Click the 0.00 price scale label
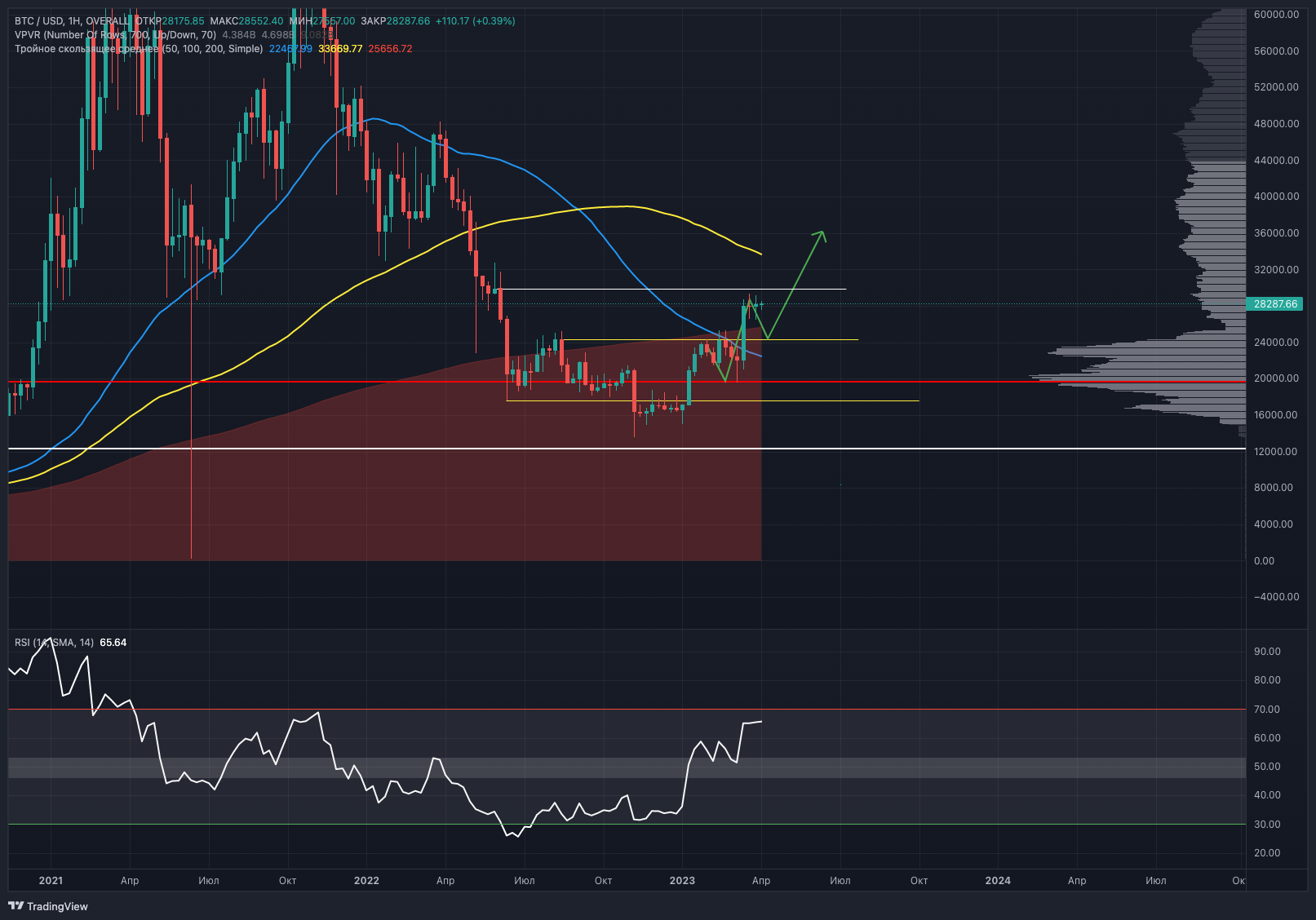The height and width of the screenshot is (920, 1316). pos(1264,561)
